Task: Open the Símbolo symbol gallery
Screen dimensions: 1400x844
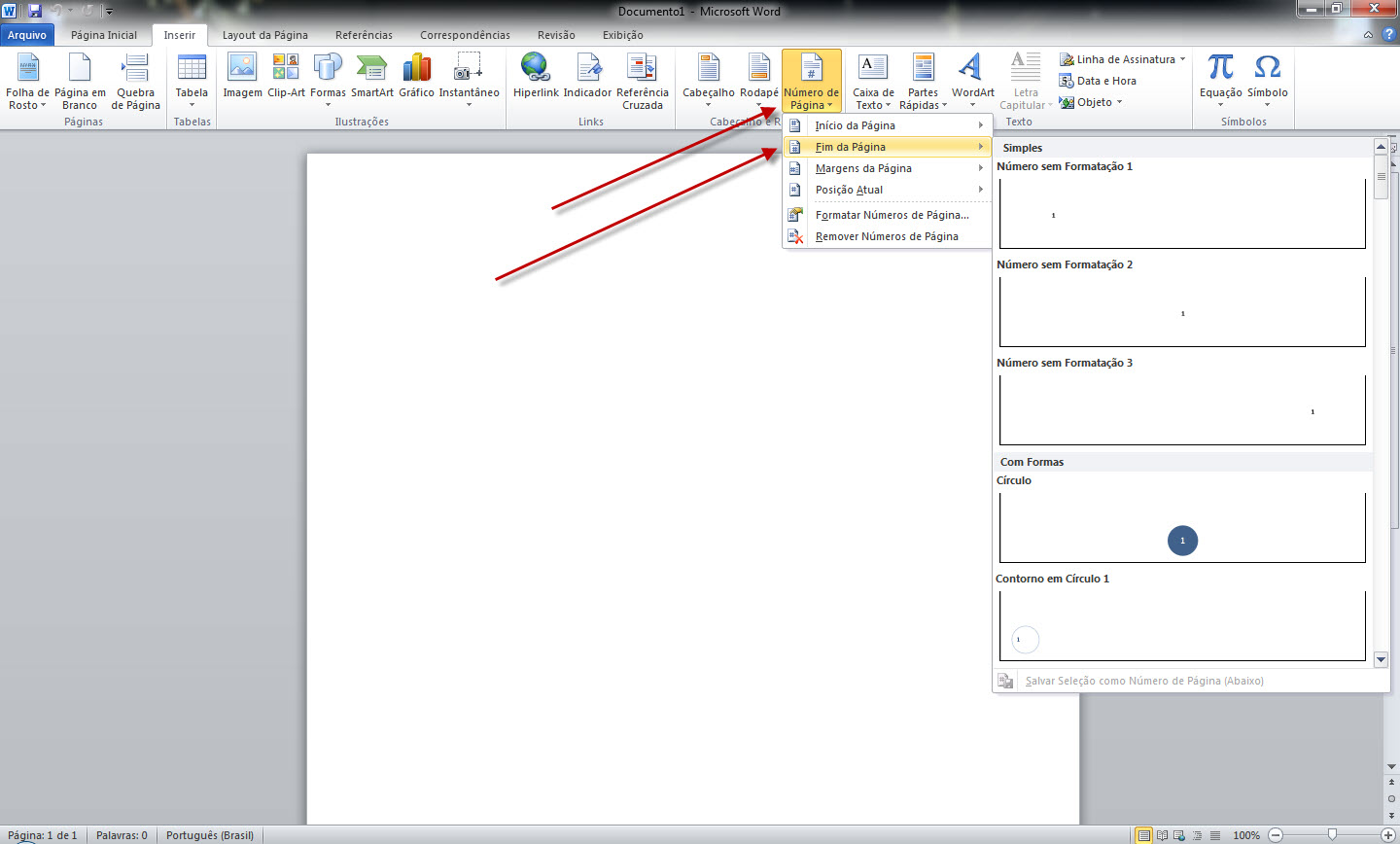Action: [1267, 82]
